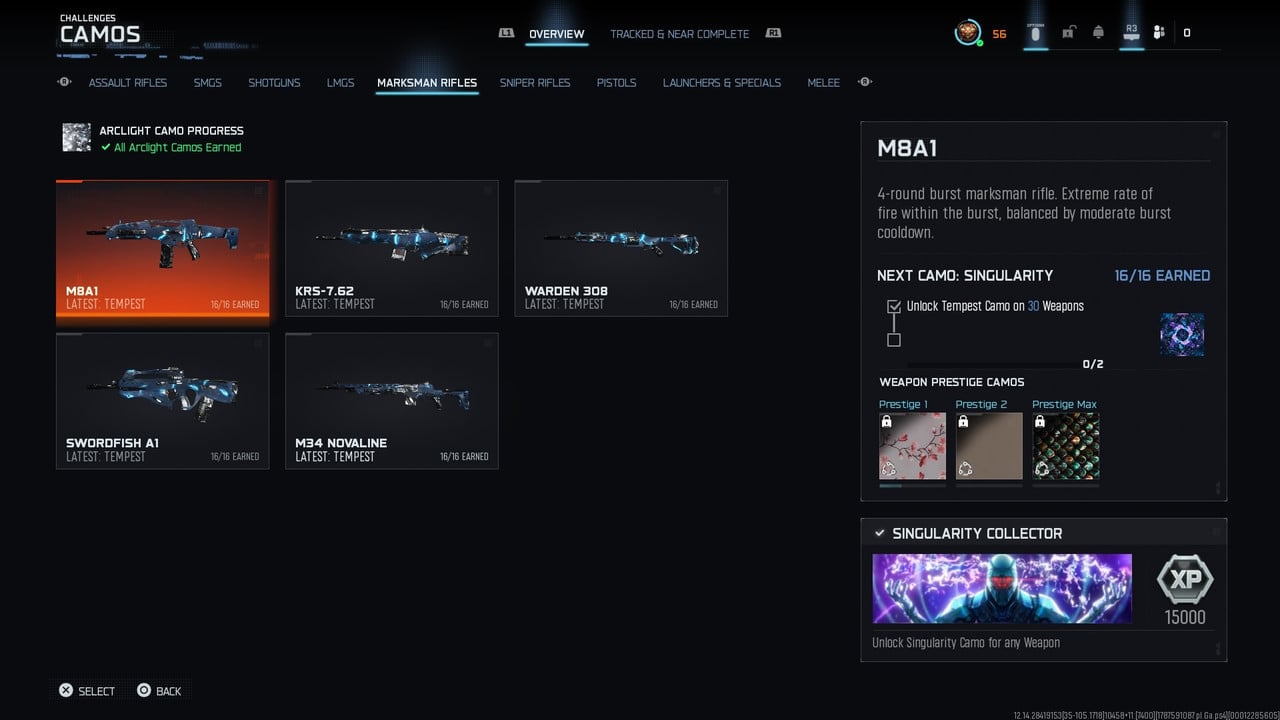1280x720 pixels.
Task: Click the Singularity Collector calling card banner
Action: (x=1002, y=589)
